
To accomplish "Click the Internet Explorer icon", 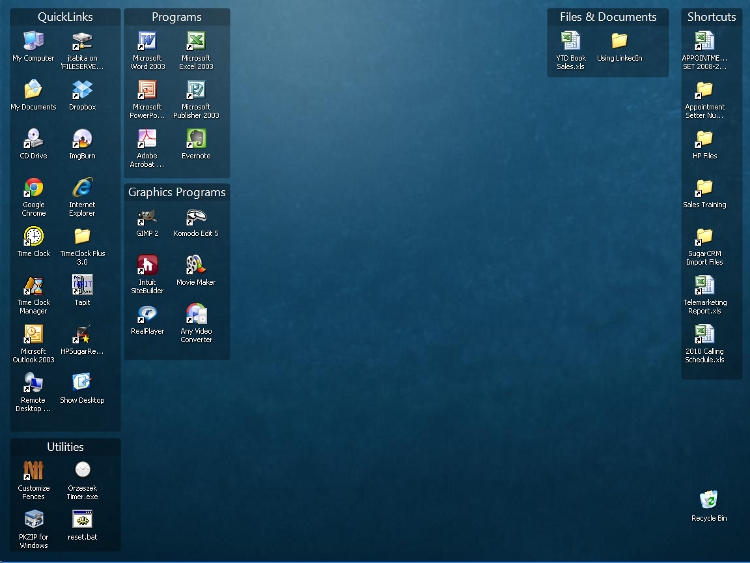I will pos(82,188).
